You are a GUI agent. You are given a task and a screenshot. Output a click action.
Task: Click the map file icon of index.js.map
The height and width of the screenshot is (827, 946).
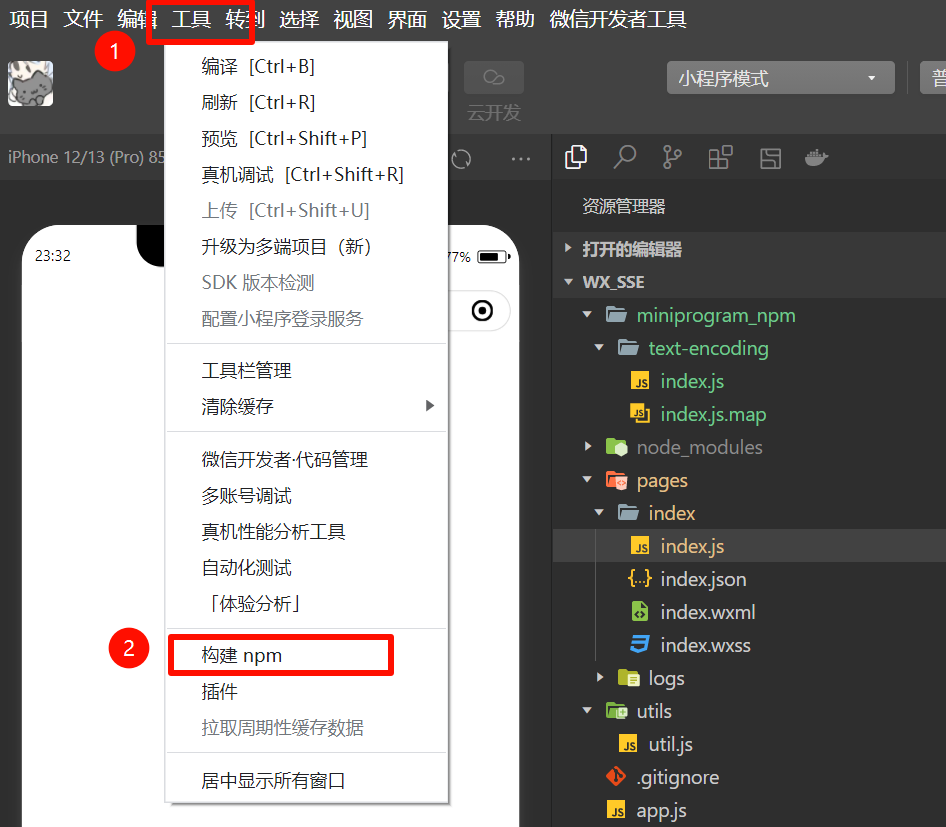[640, 414]
